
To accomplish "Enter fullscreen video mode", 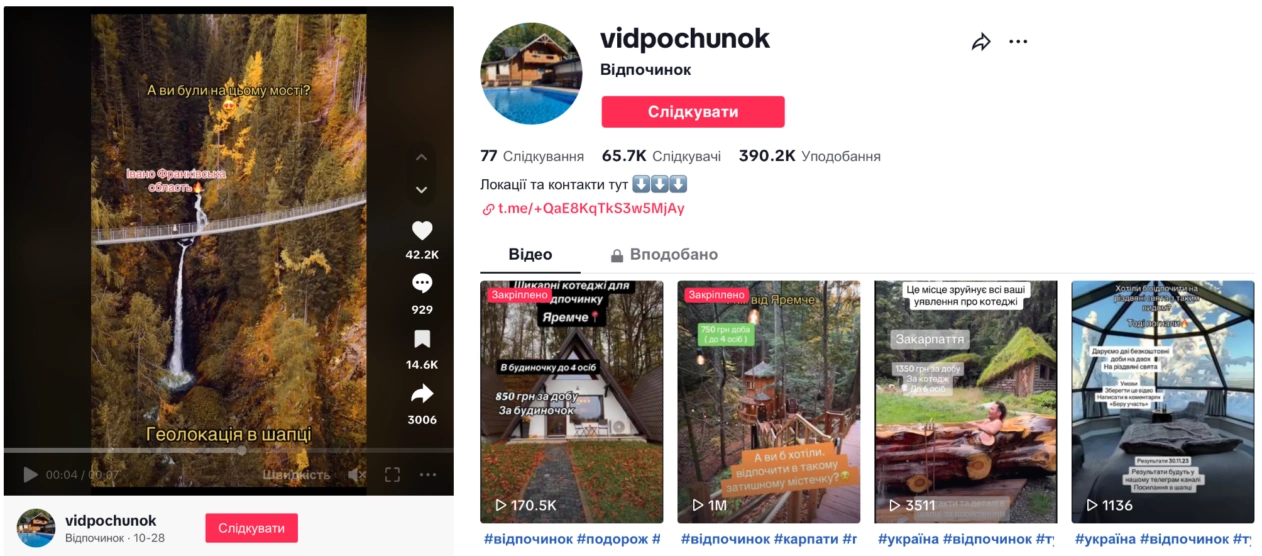I will (x=393, y=475).
